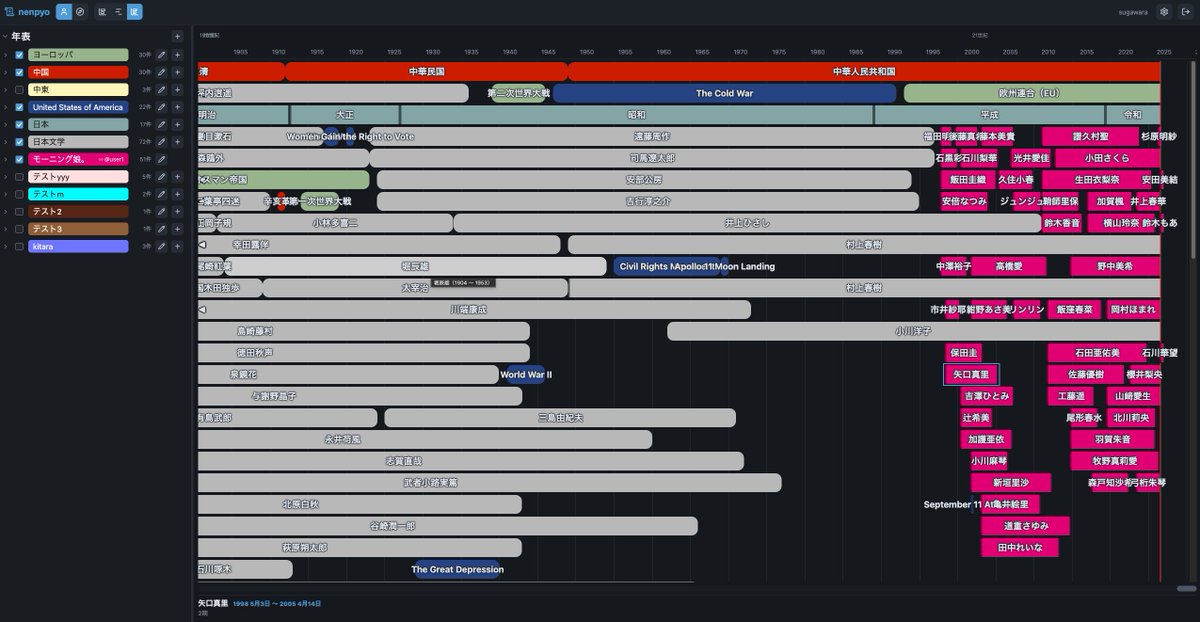Add a new timeline with 年表 plus button

point(177,36)
